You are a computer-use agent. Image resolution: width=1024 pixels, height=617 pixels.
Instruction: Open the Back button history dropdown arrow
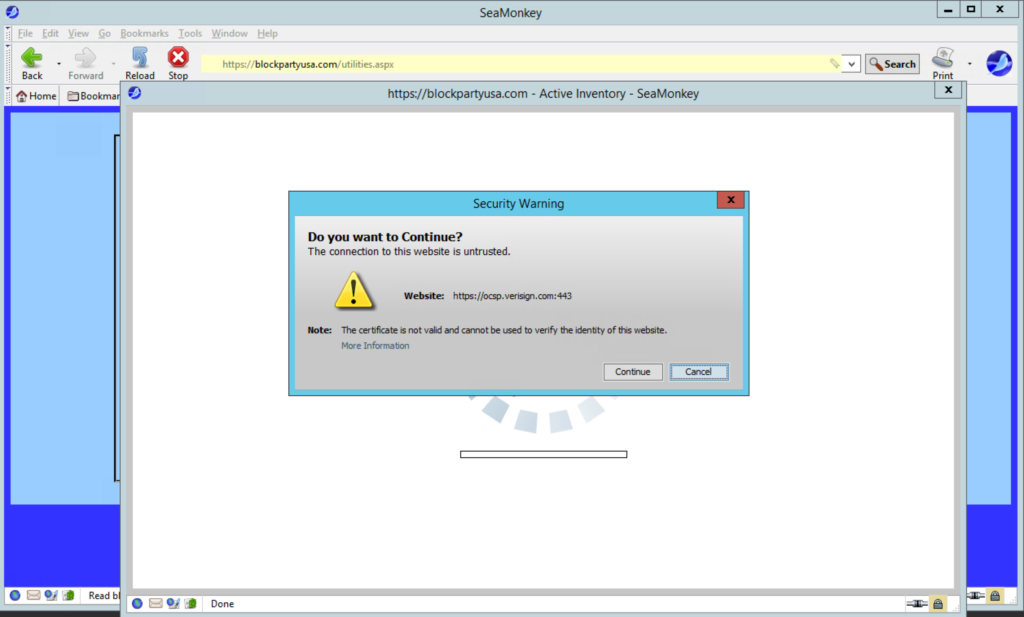pos(59,63)
